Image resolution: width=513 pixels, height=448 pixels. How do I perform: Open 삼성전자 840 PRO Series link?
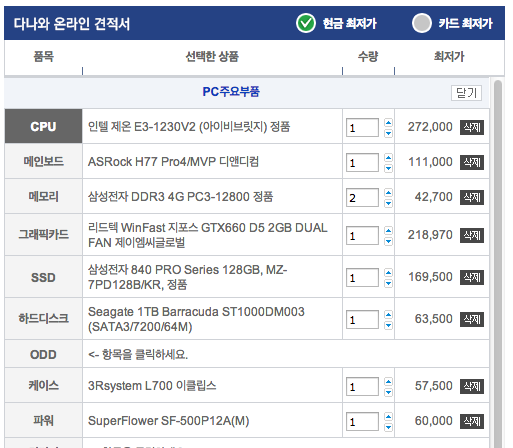pyautogui.click(x=187, y=277)
